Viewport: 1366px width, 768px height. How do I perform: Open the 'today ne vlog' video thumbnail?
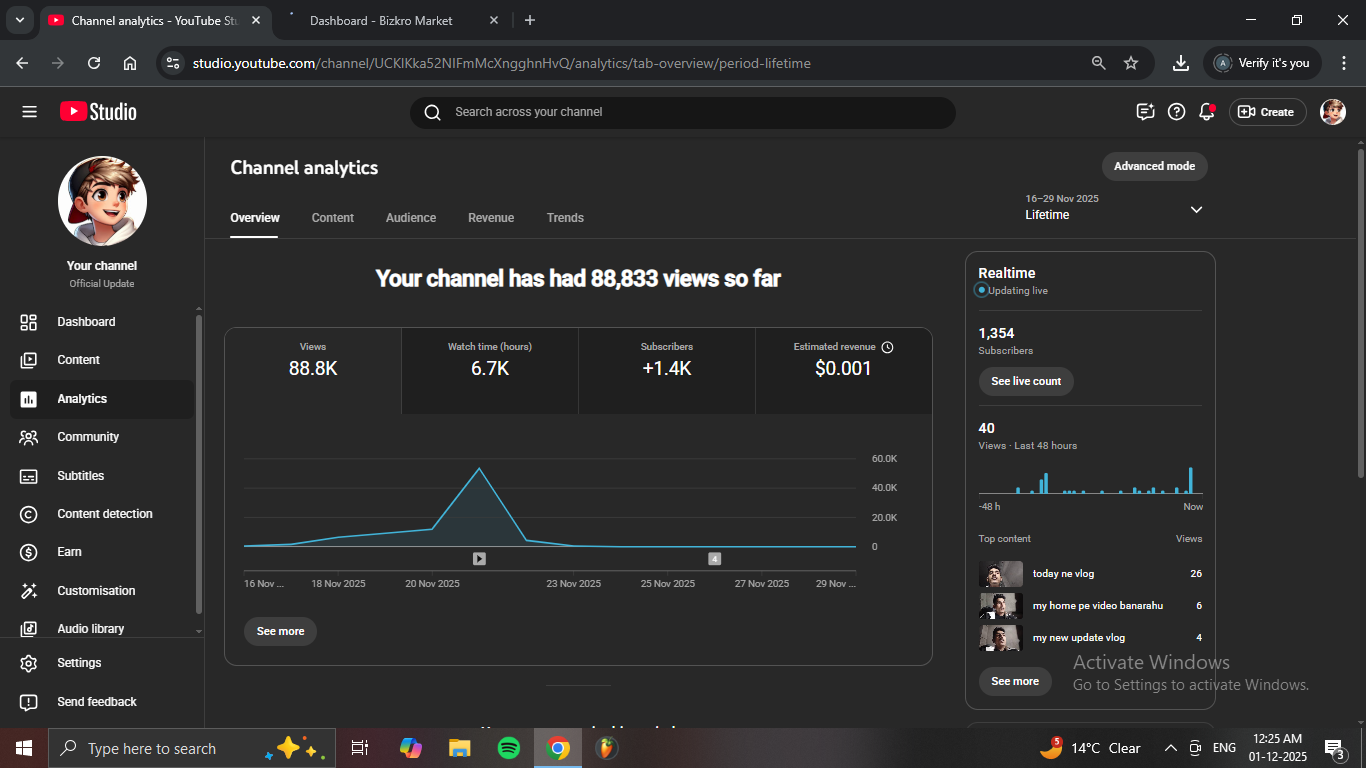click(x=1000, y=574)
